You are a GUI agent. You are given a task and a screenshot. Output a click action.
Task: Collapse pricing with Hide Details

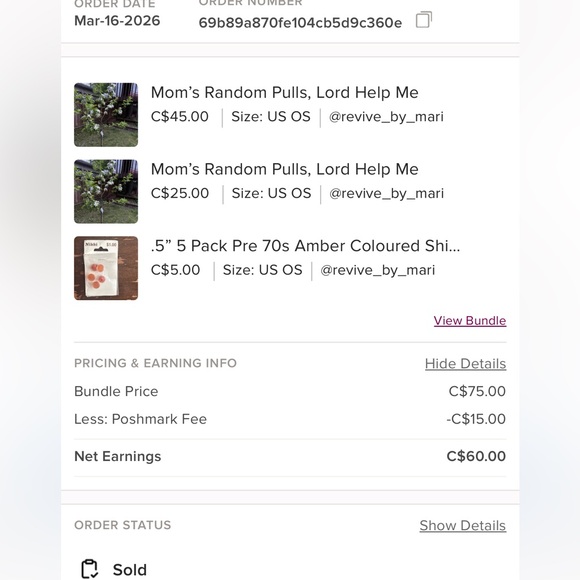[465, 364]
